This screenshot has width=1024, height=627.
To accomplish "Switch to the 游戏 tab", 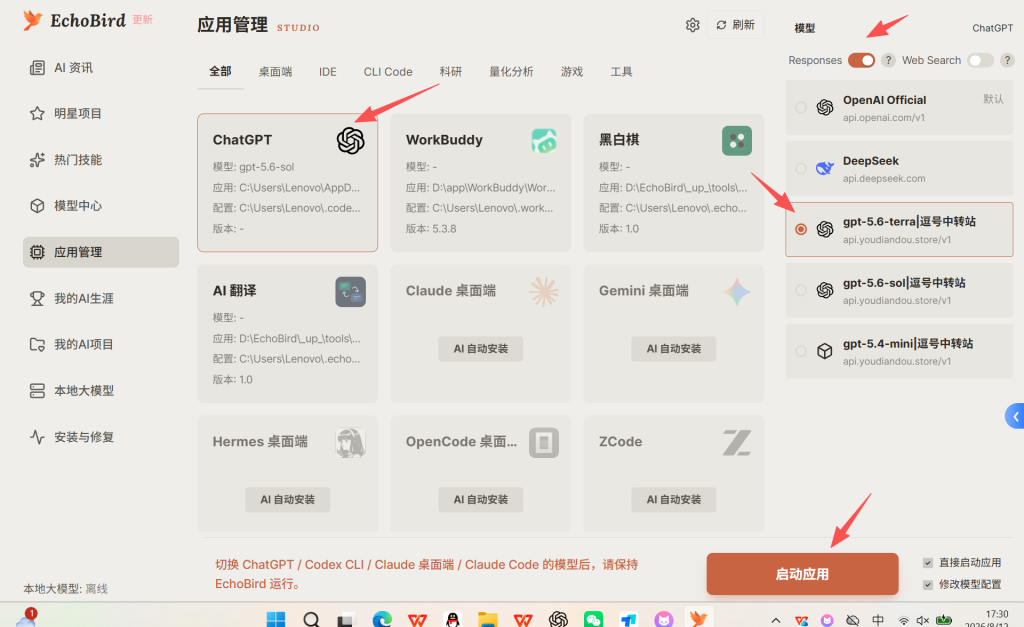I will point(572,71).
